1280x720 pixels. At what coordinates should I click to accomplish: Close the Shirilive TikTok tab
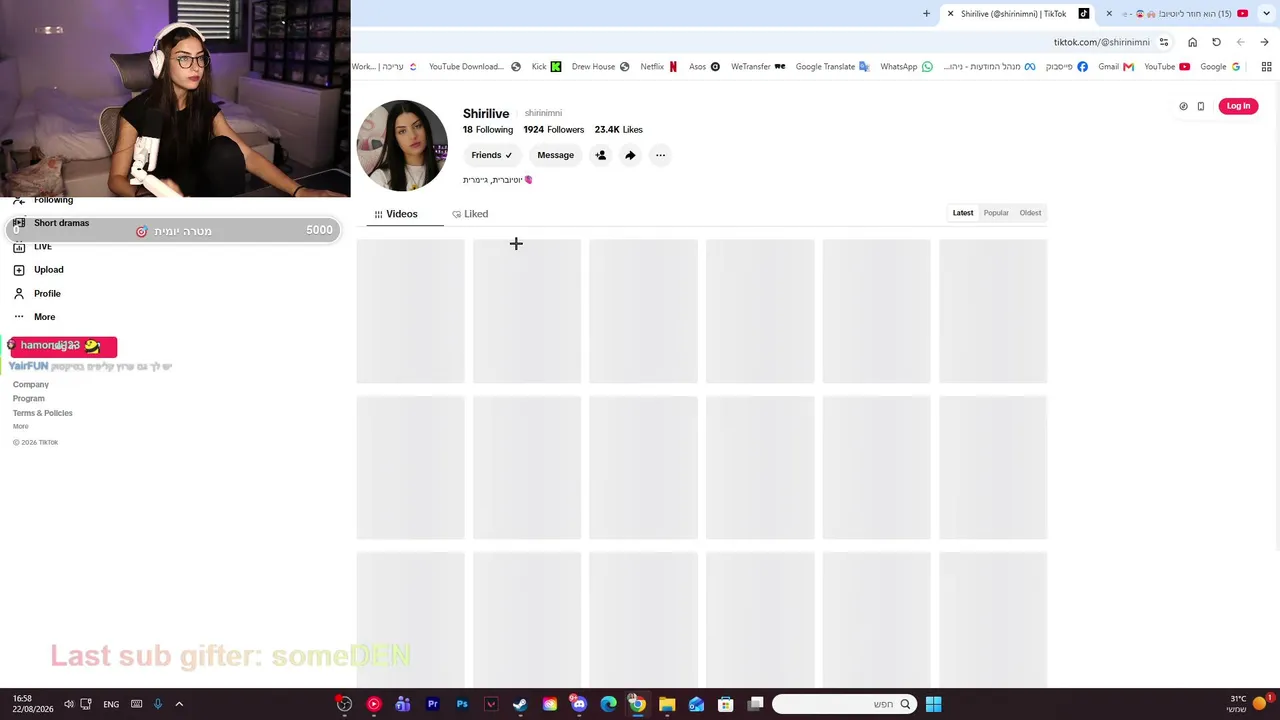pos(950,14)
